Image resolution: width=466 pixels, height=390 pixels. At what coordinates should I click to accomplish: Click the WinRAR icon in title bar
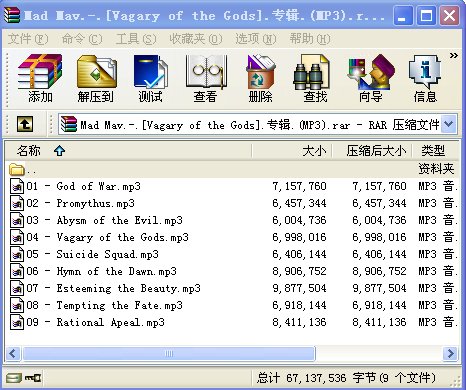[x=13, y=15]
